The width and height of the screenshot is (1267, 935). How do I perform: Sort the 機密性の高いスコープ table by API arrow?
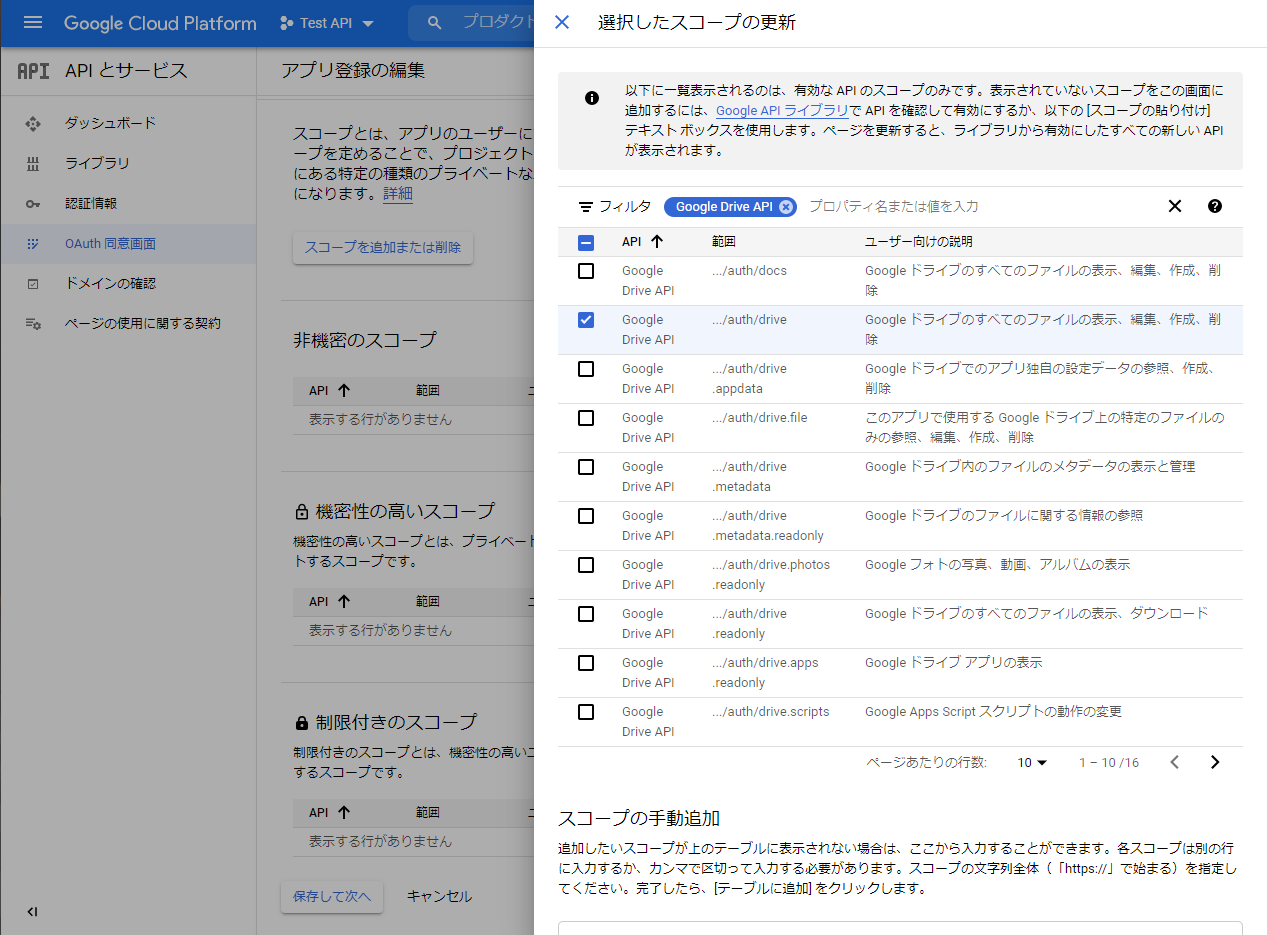344,601
